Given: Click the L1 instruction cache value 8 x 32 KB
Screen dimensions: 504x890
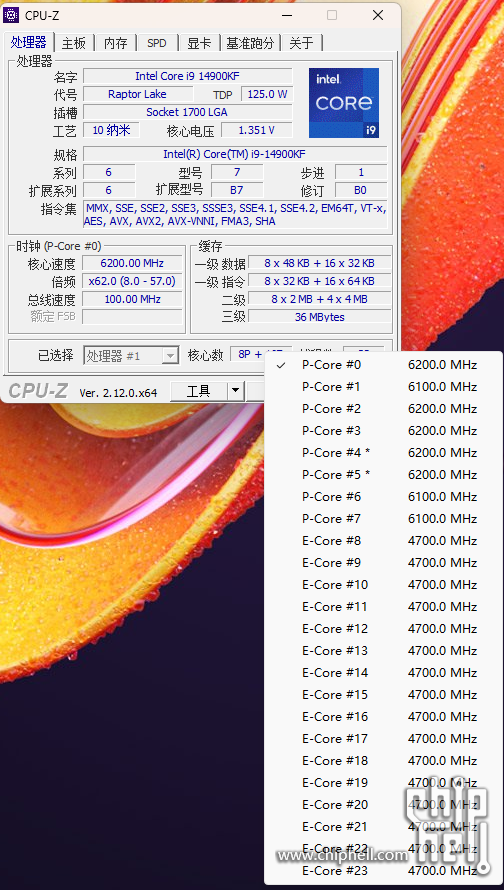Looking at the screenshot, I should tap(320, 282).
